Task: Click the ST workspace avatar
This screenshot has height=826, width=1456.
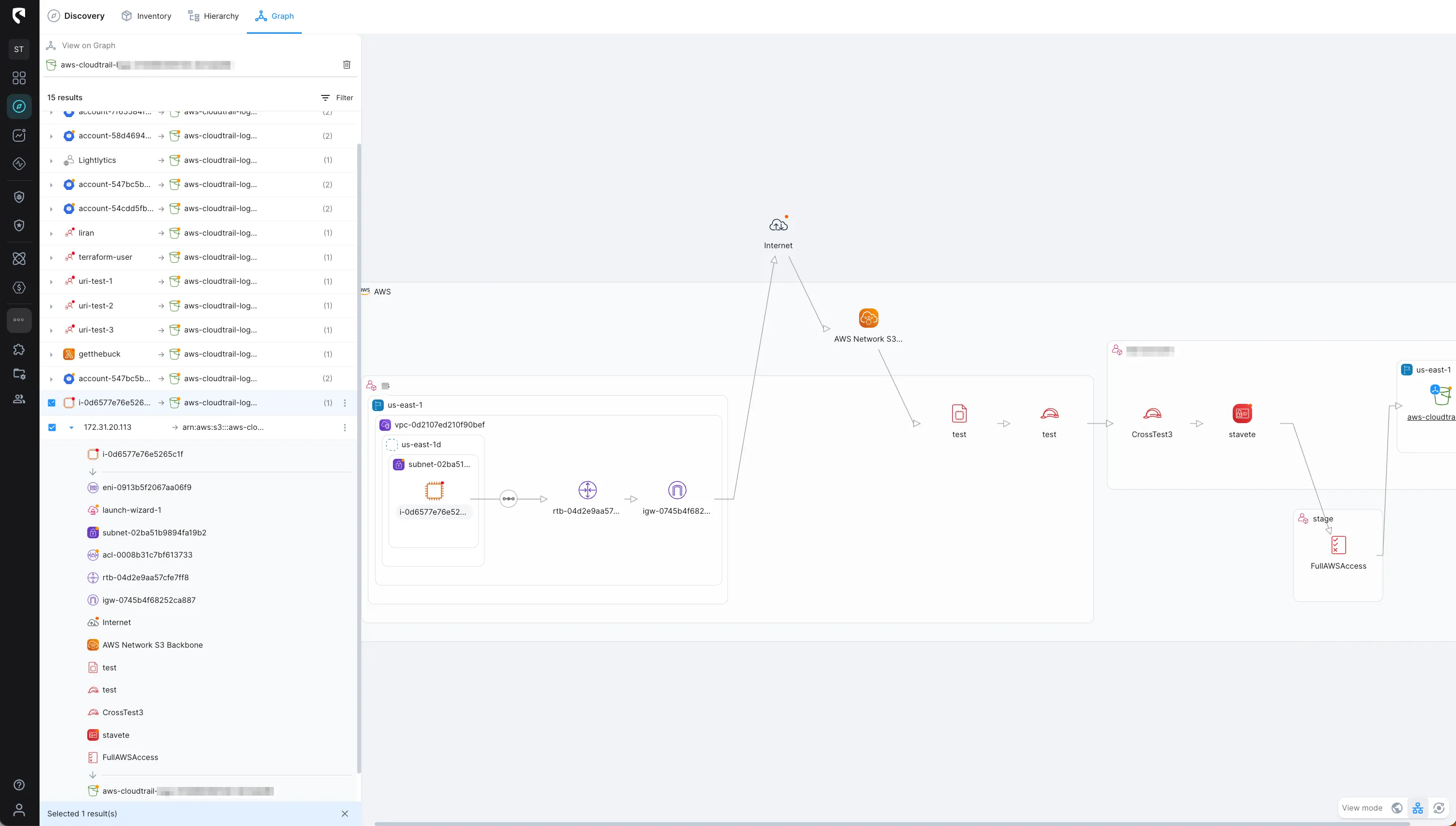Action: 19,49
